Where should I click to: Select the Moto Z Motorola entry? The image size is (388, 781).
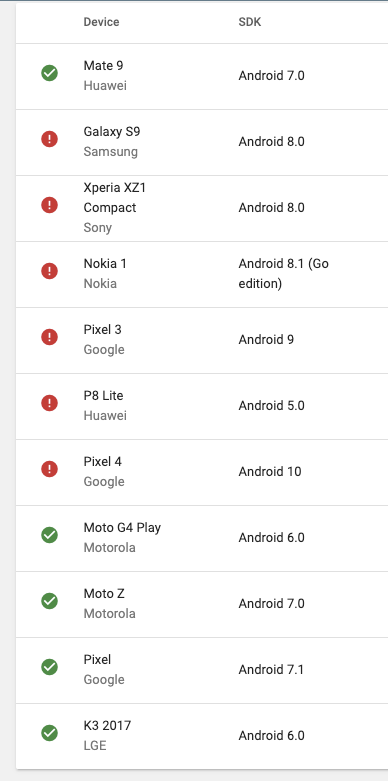coord(109,603)
